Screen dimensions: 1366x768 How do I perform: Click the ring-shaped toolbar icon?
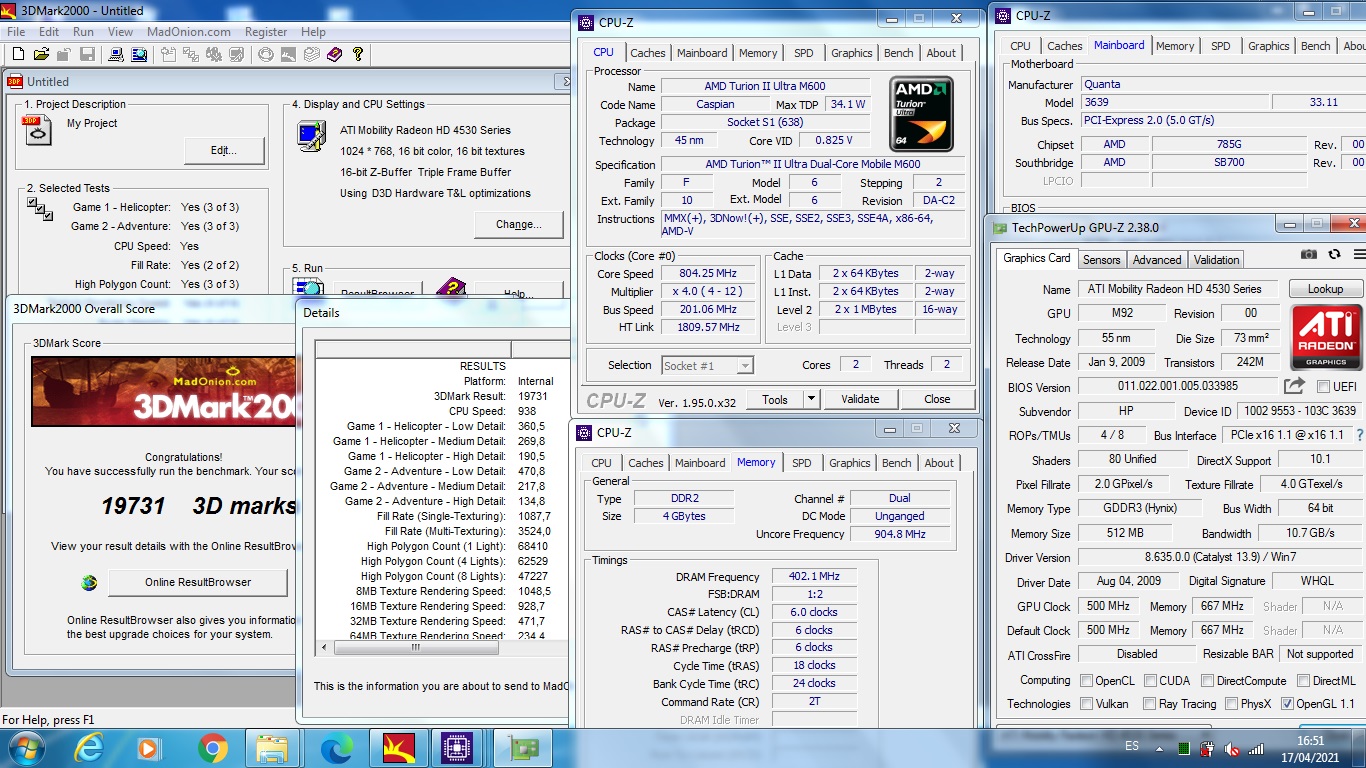[266, 54]
